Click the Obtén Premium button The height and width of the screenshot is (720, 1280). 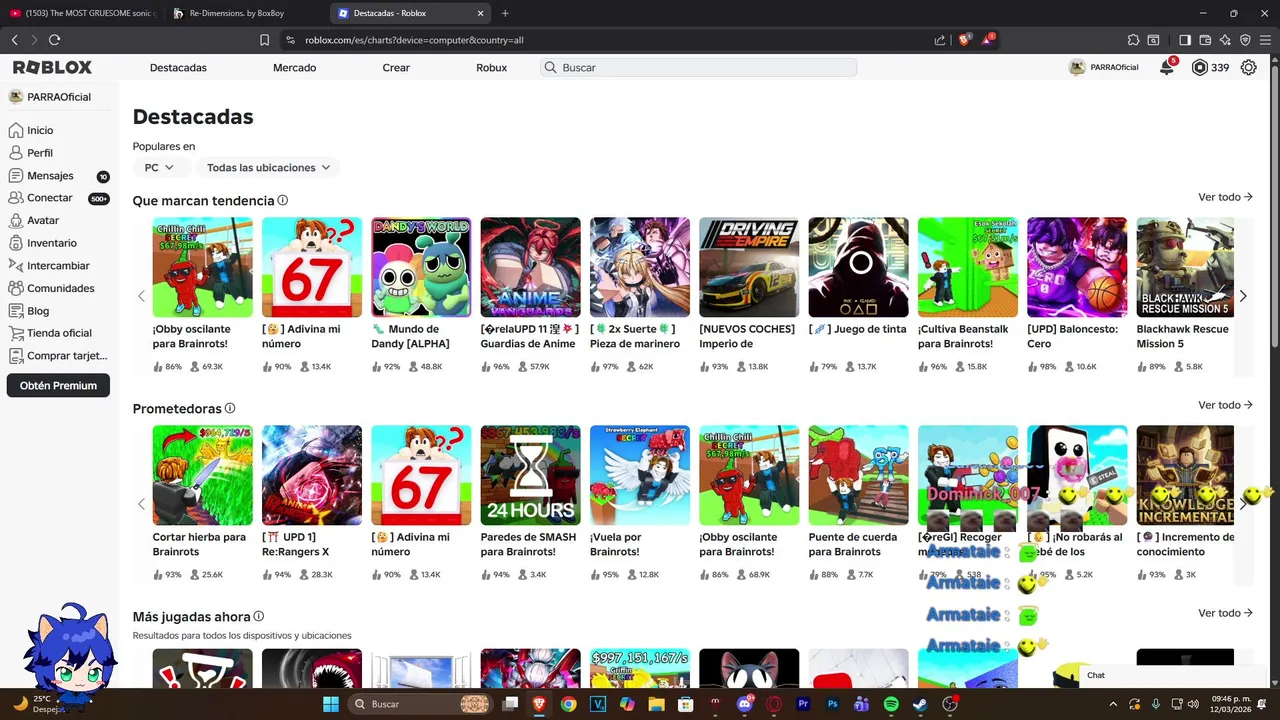[x=58, y=385]
